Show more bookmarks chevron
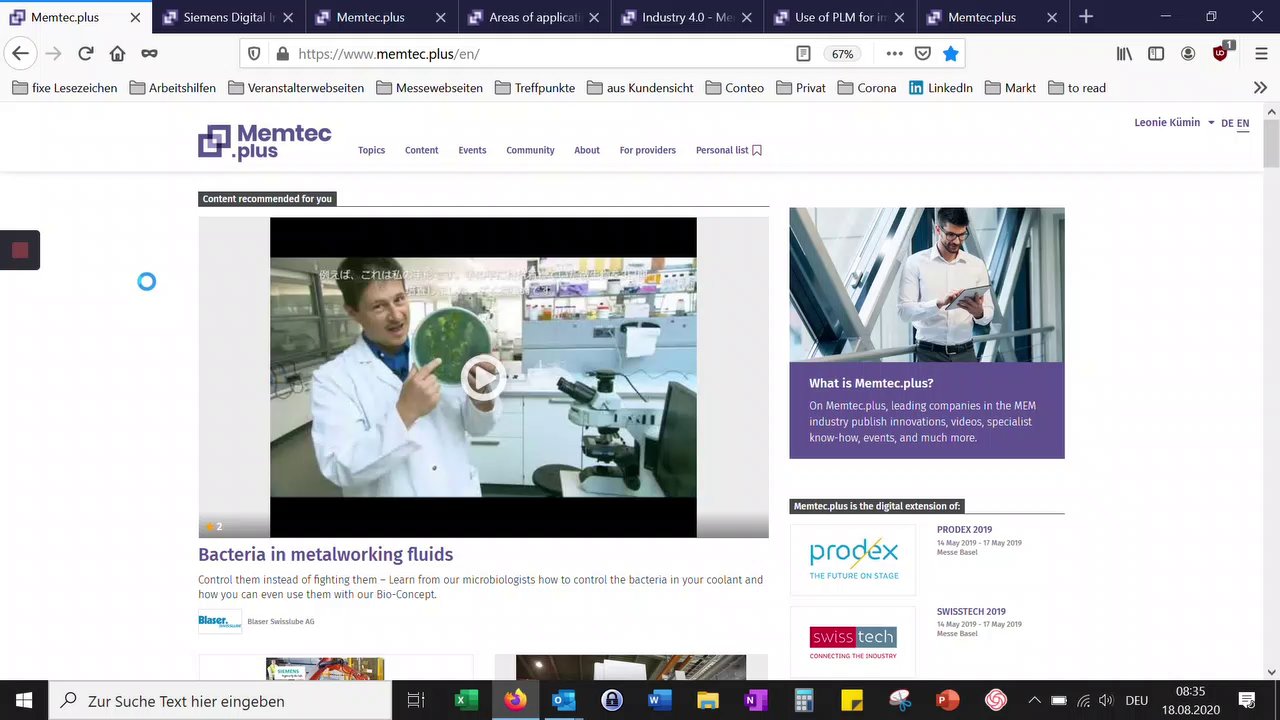Image resolution: width=1280 pixels, height=720 pixels. pyautogui.click(x=1260, y=88)
